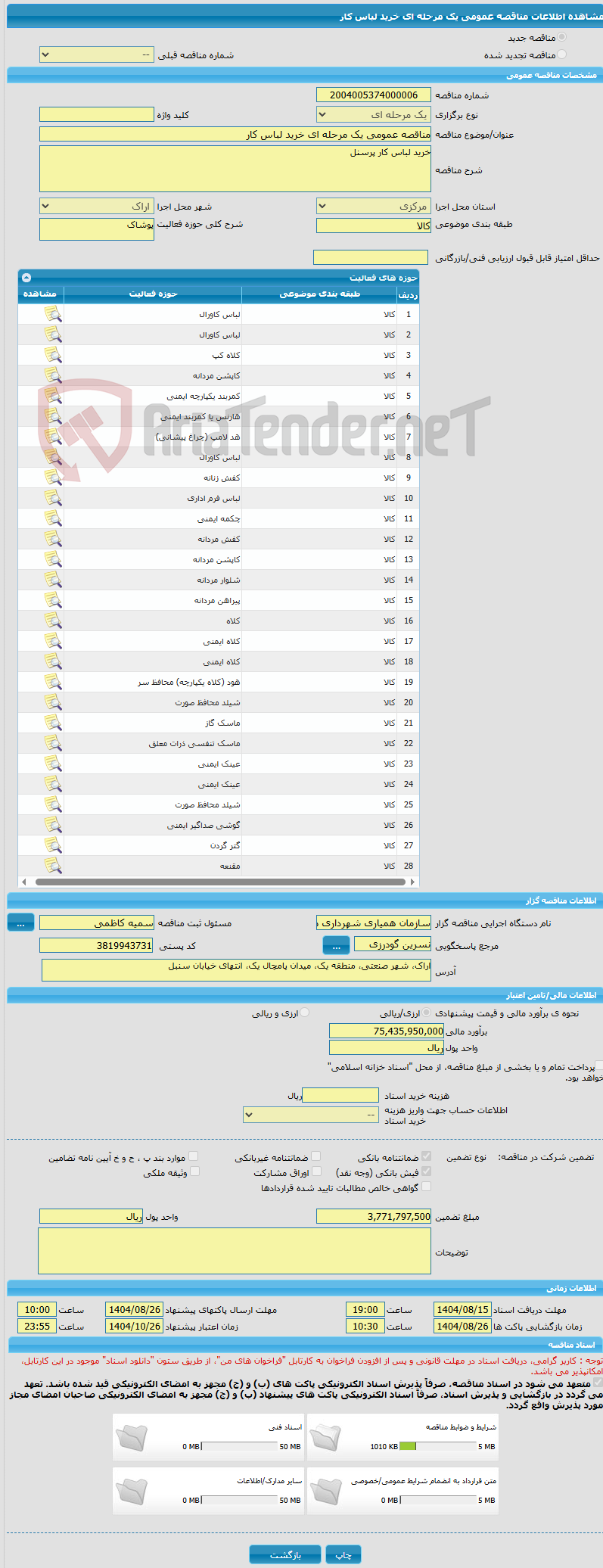Open view icon for row 7 هد لامپ
603x1568 pixels.
click(x=53, y=437)
